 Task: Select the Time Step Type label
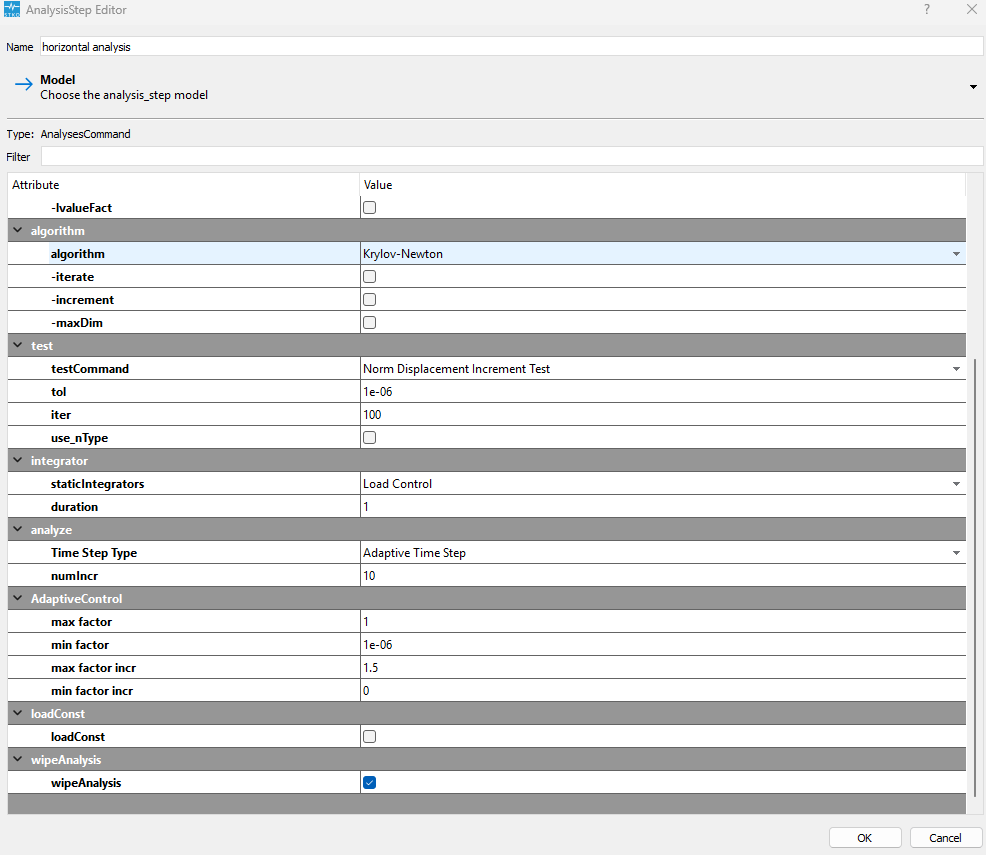coord(94,553)
